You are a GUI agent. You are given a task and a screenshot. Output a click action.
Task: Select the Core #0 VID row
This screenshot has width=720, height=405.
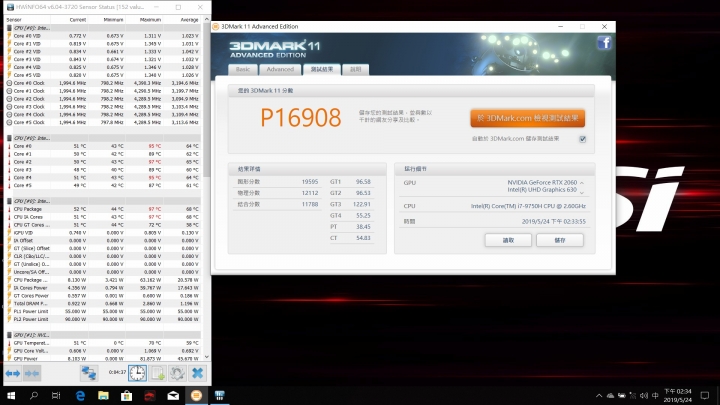coord(103,36)
